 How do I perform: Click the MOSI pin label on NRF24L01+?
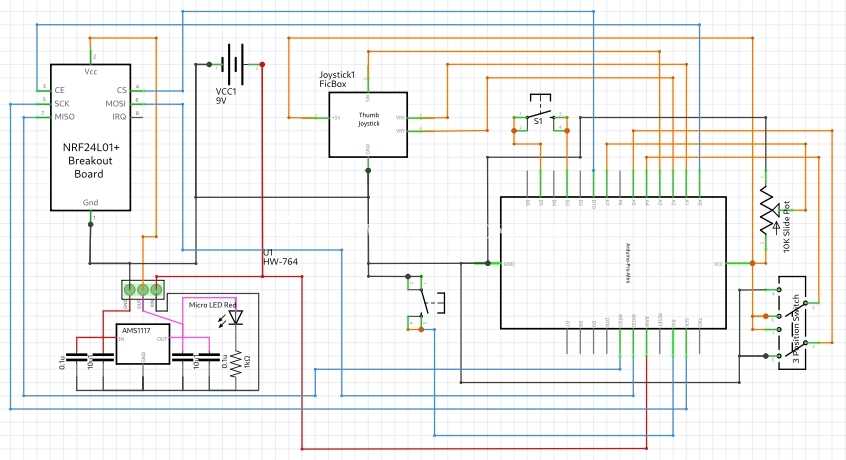115,104
